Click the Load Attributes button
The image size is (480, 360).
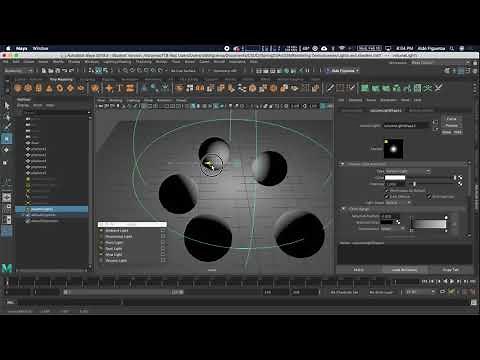tap(404, 270)
